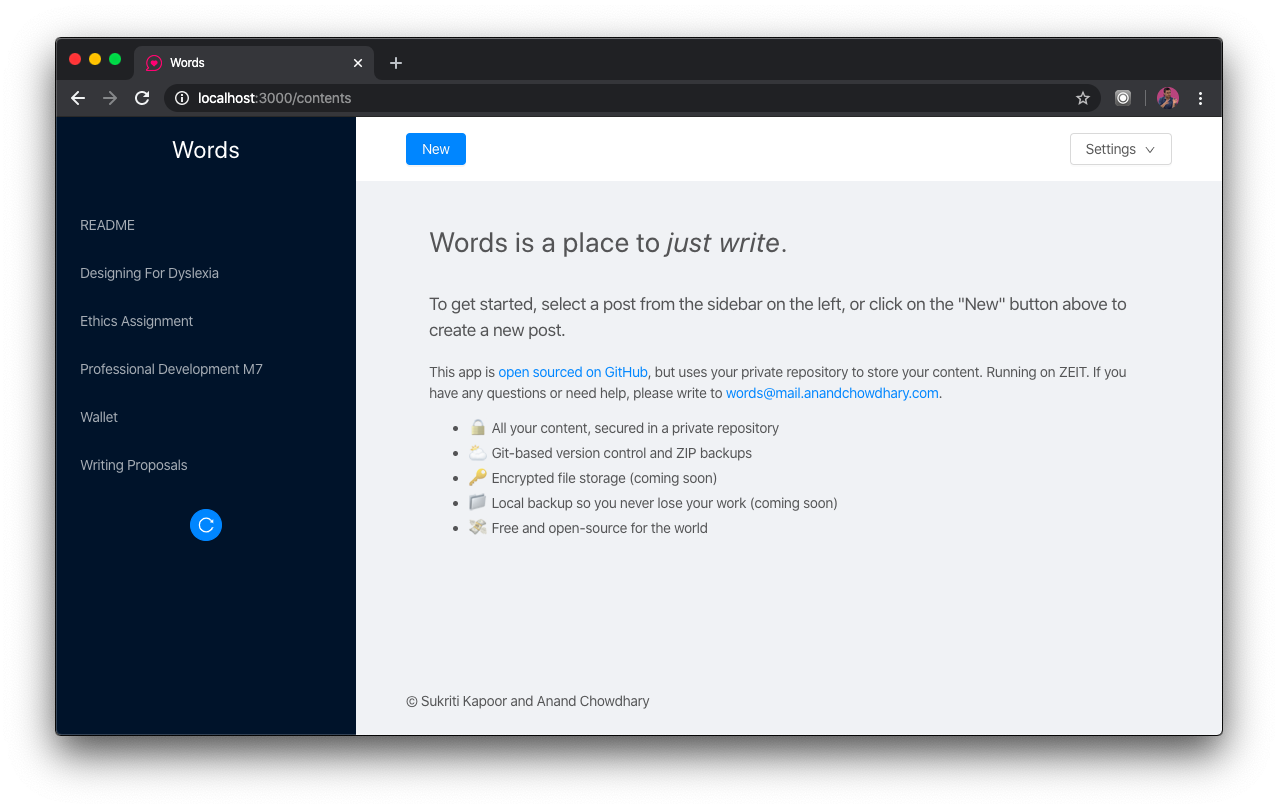Click the Chrome profile avatar
This screenshot has height=809, width=1278.
[1168, 98]
